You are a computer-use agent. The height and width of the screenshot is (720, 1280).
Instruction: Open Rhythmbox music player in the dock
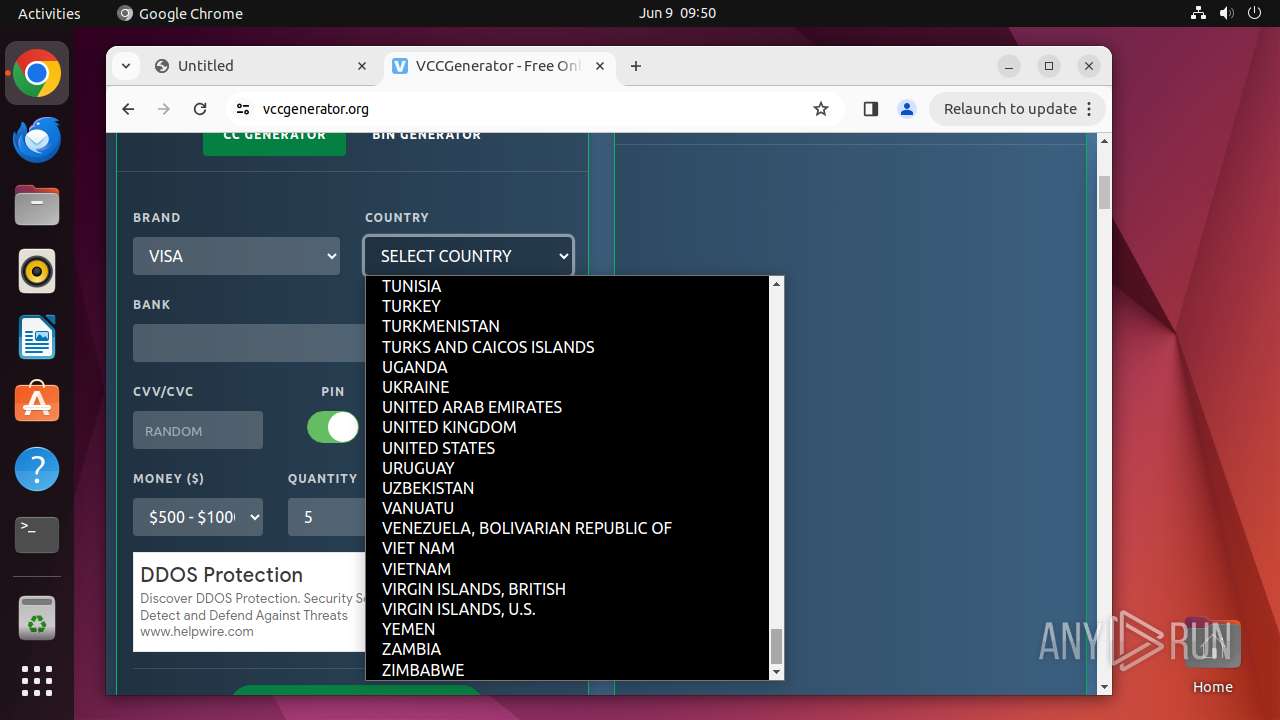coord(37,271)
